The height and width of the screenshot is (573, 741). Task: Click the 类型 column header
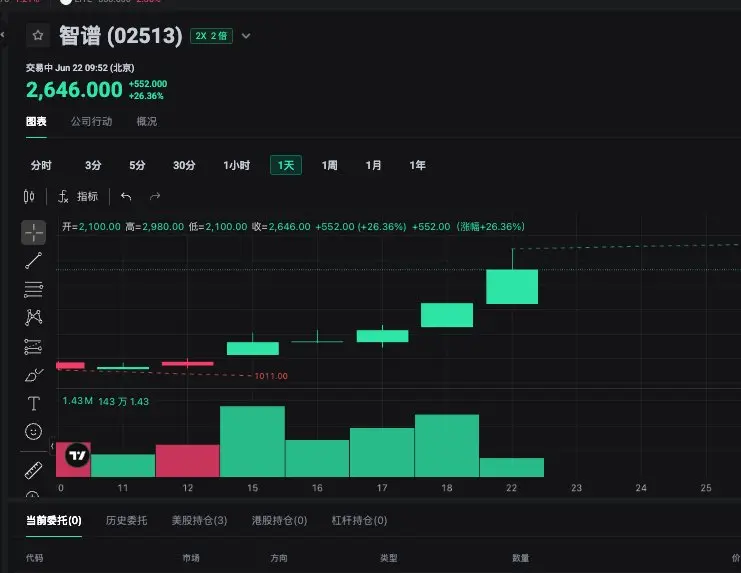pyautogui.click(x=388, y=558)
